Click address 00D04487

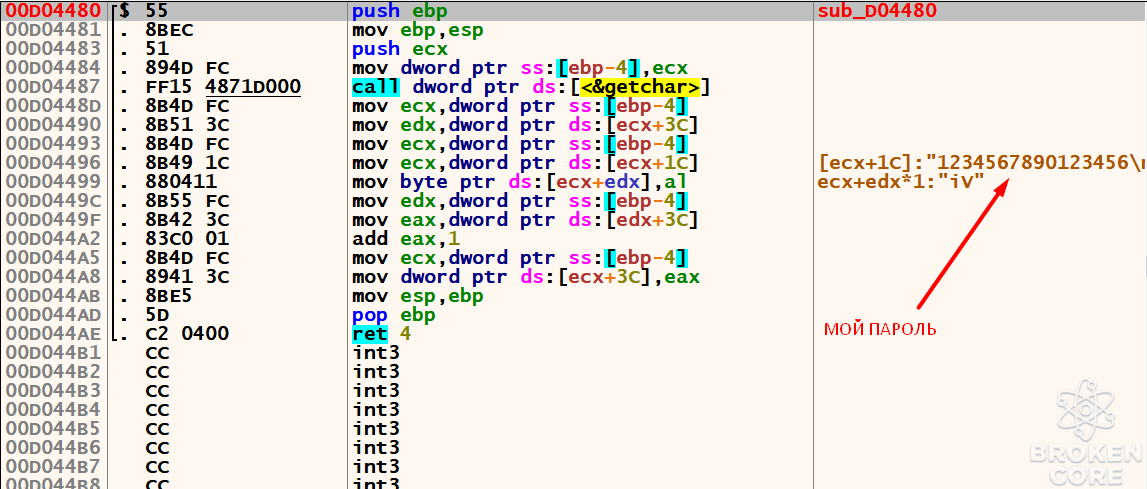click(x=53, y=88)
